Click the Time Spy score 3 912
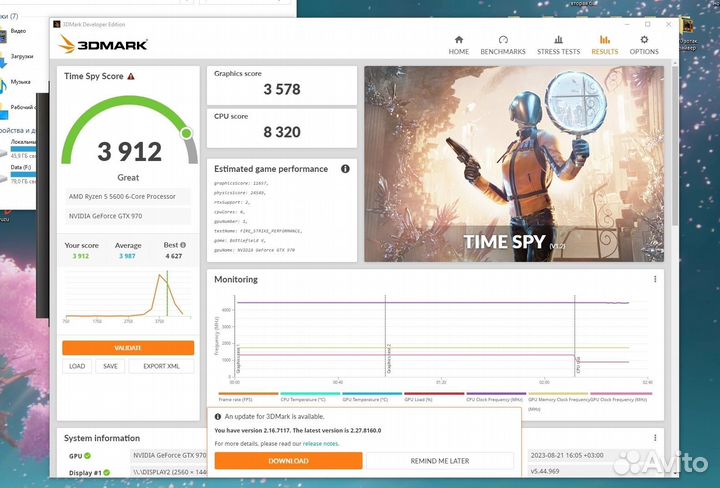 129,151
